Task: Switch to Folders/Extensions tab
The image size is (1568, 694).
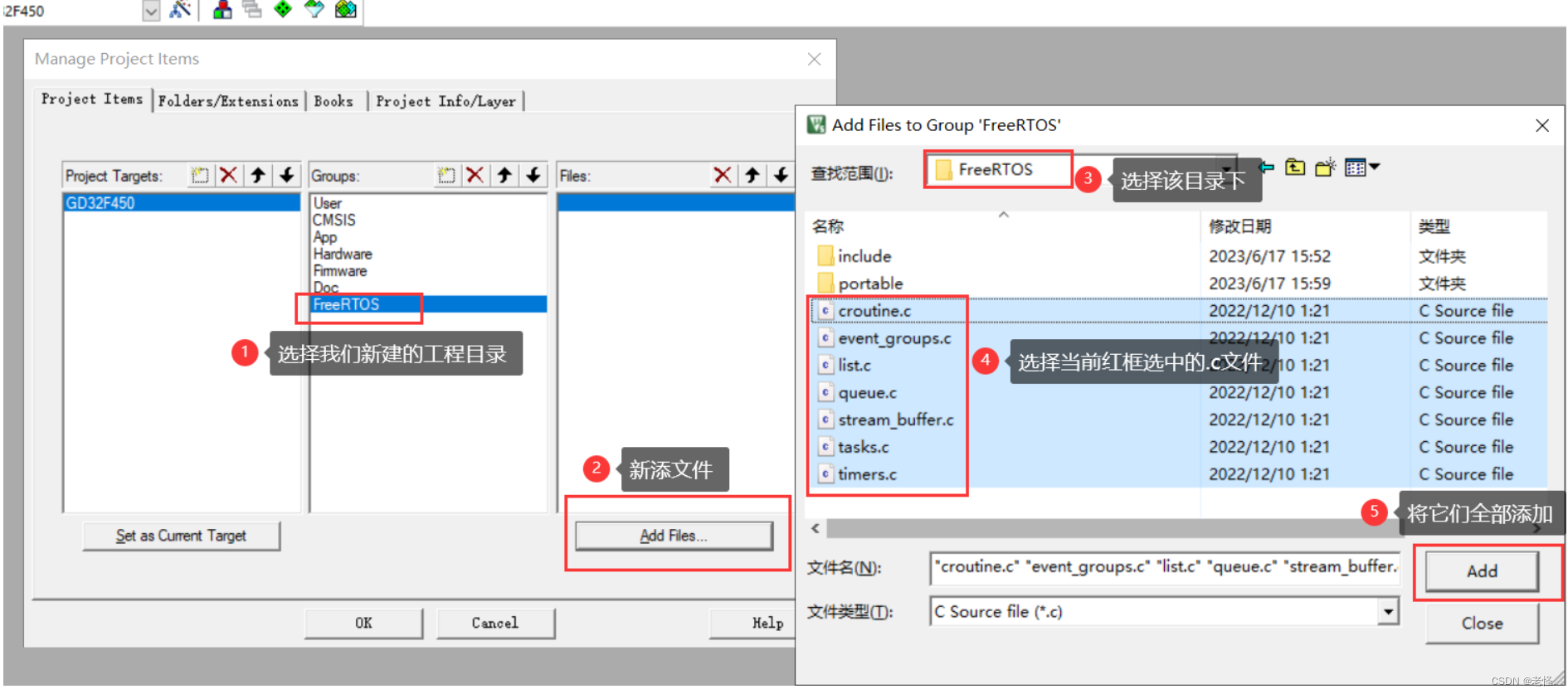Action: tap(228, 101)
